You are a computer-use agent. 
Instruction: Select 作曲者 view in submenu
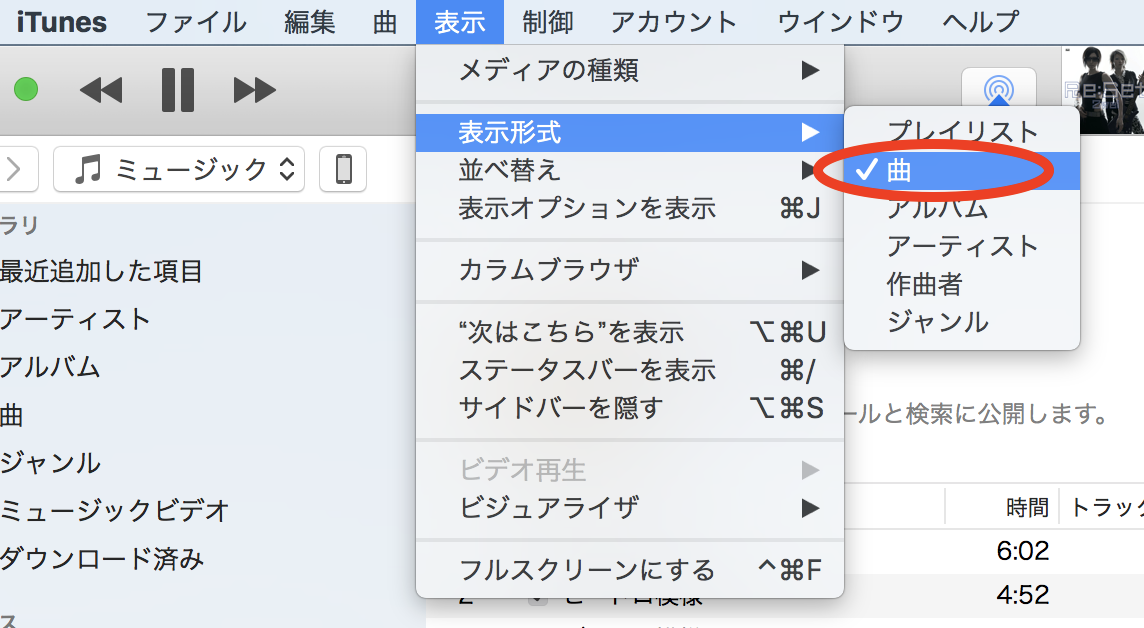pyautogui.click(x=962, y=284)
